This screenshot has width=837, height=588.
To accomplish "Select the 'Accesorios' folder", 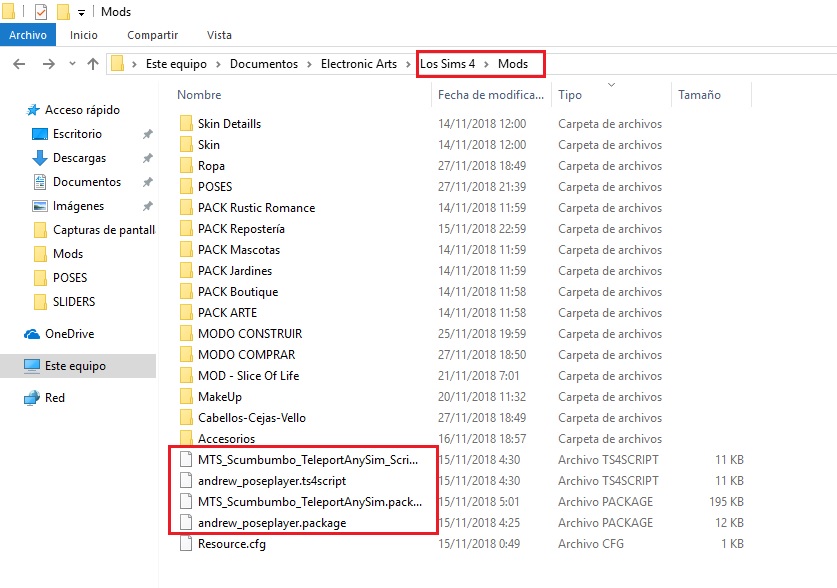I will tap(226, 439).
